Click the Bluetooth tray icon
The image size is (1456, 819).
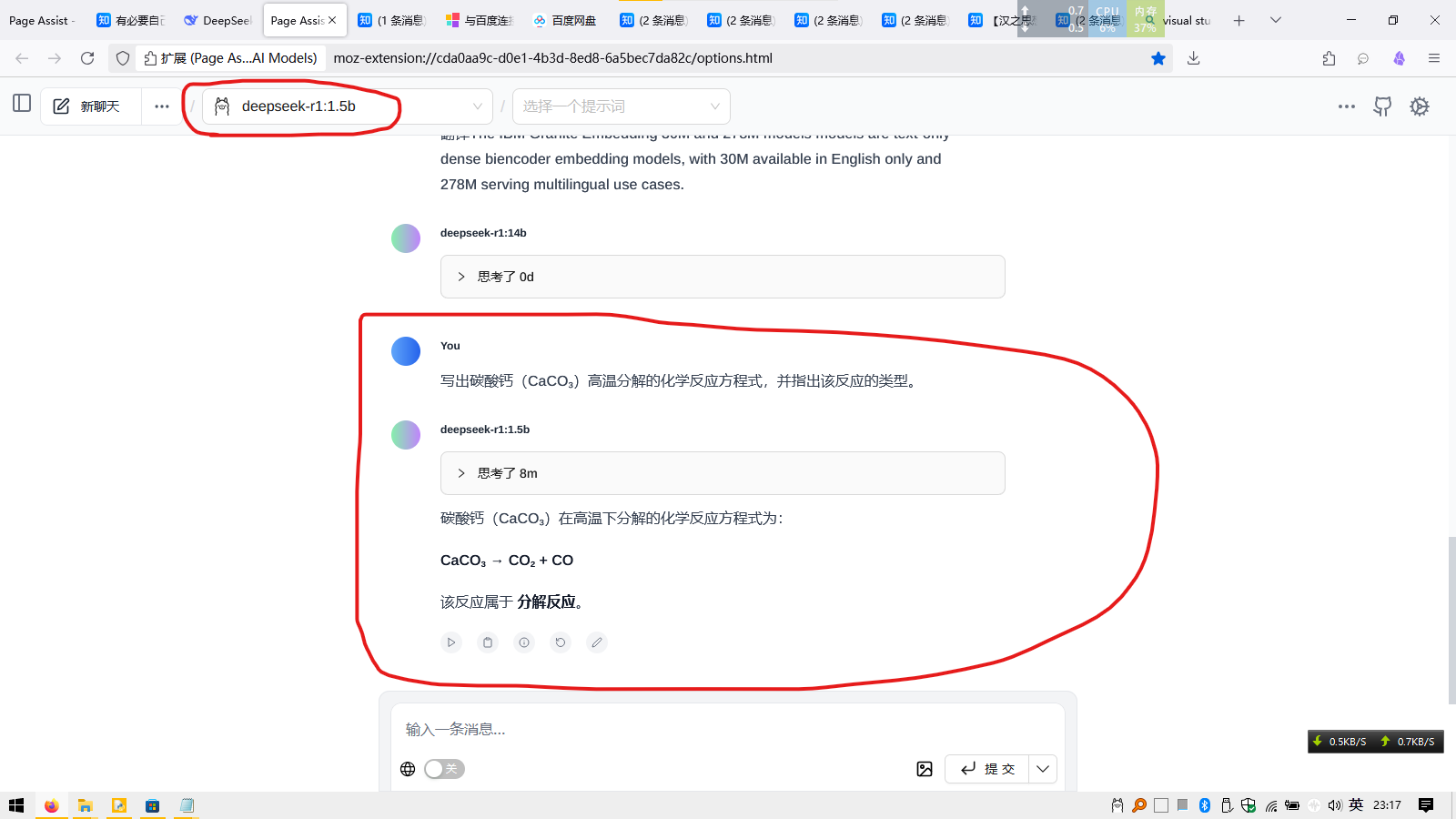[1205, 805]
